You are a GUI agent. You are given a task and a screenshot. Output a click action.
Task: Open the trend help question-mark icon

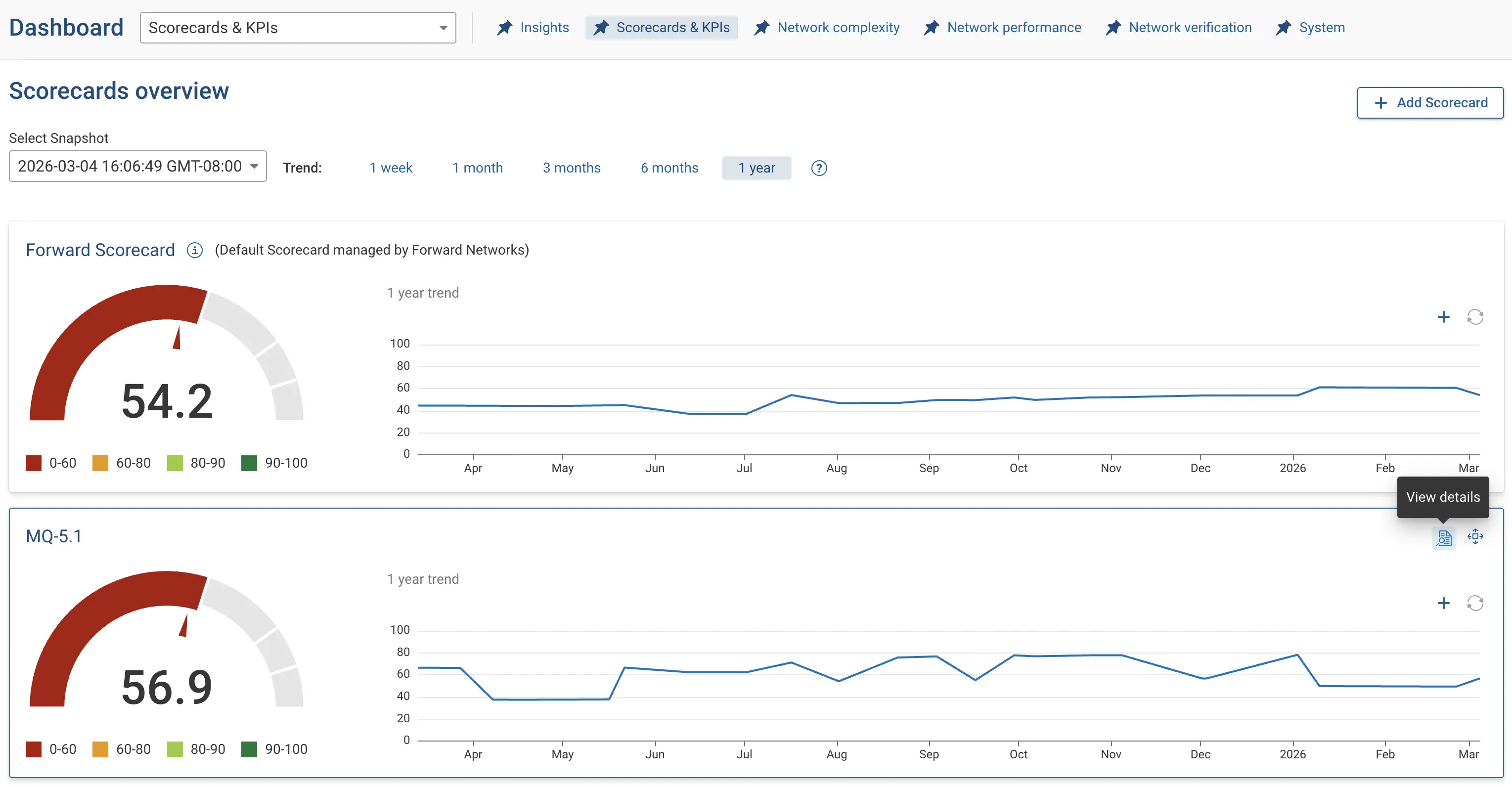pyautogui.click(x=819, y=168)
